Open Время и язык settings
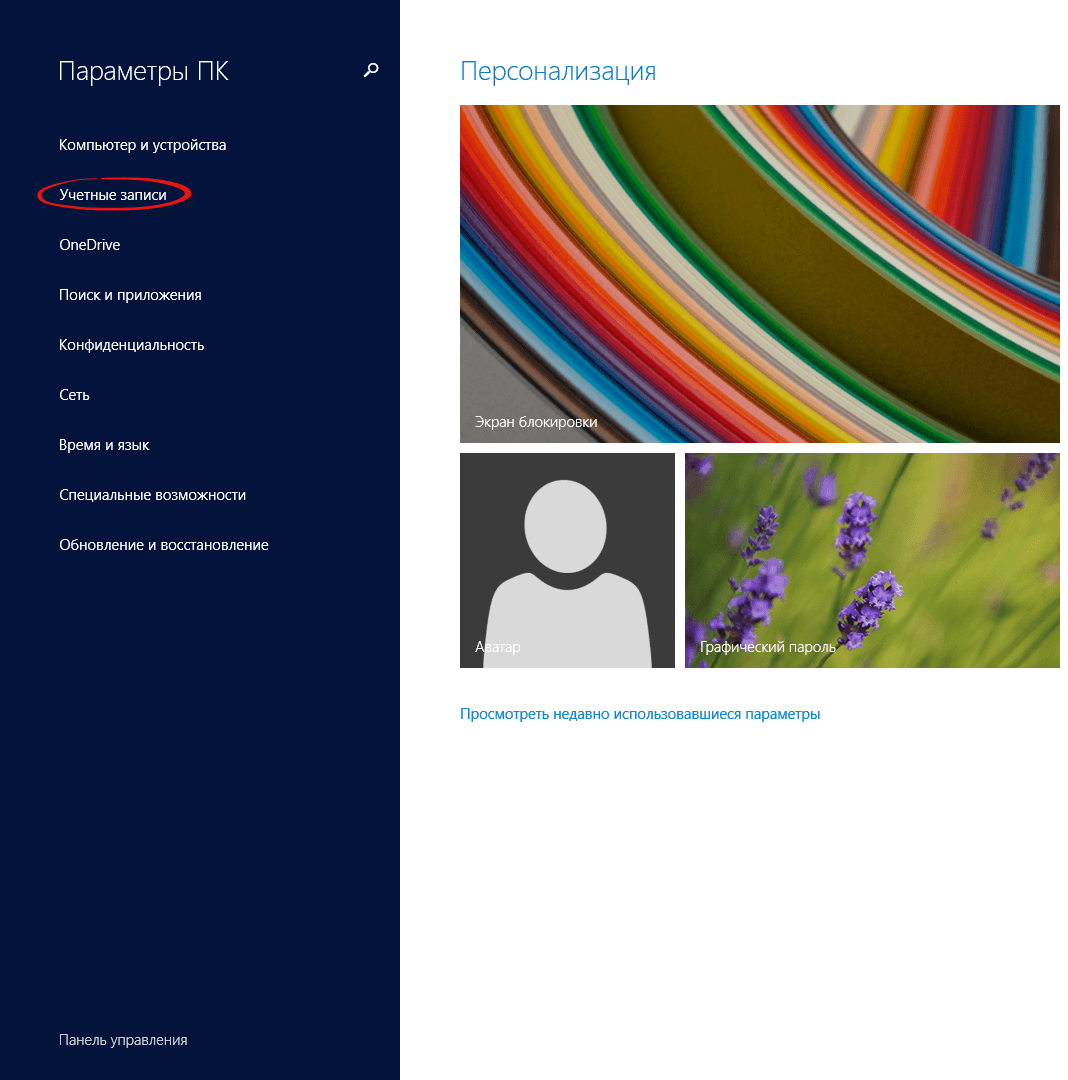 [x=104, y=445]
